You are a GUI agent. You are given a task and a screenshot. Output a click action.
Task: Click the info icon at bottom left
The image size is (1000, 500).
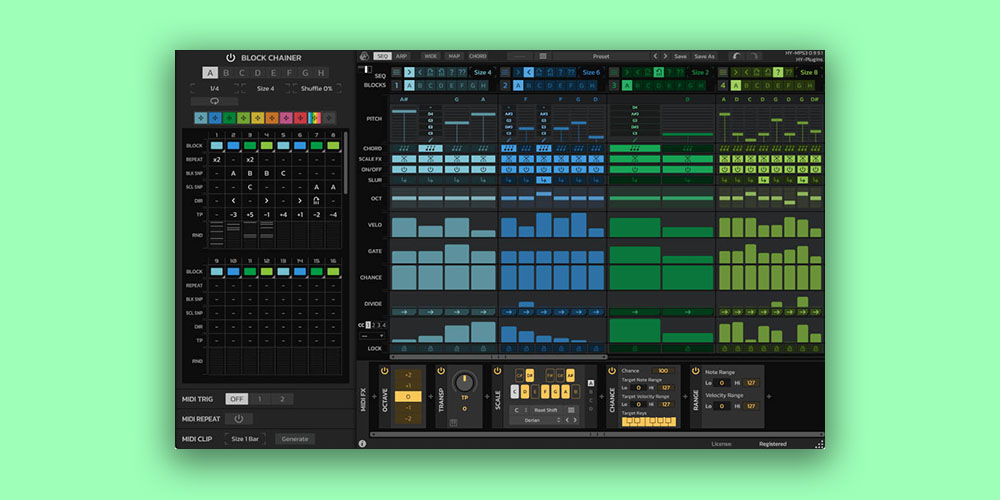point(362,443)
